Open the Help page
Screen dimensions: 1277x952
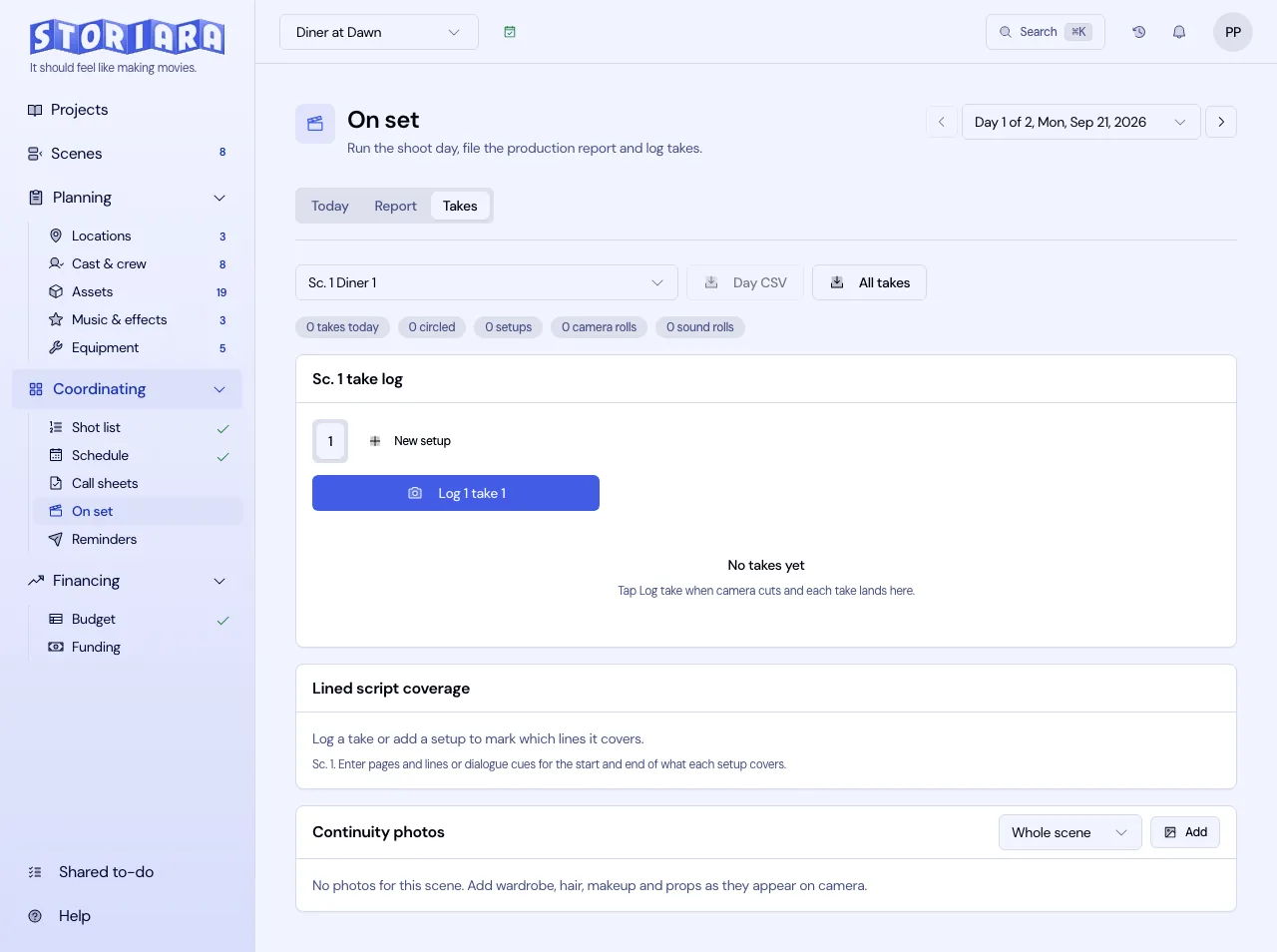[x=127, y=916]
